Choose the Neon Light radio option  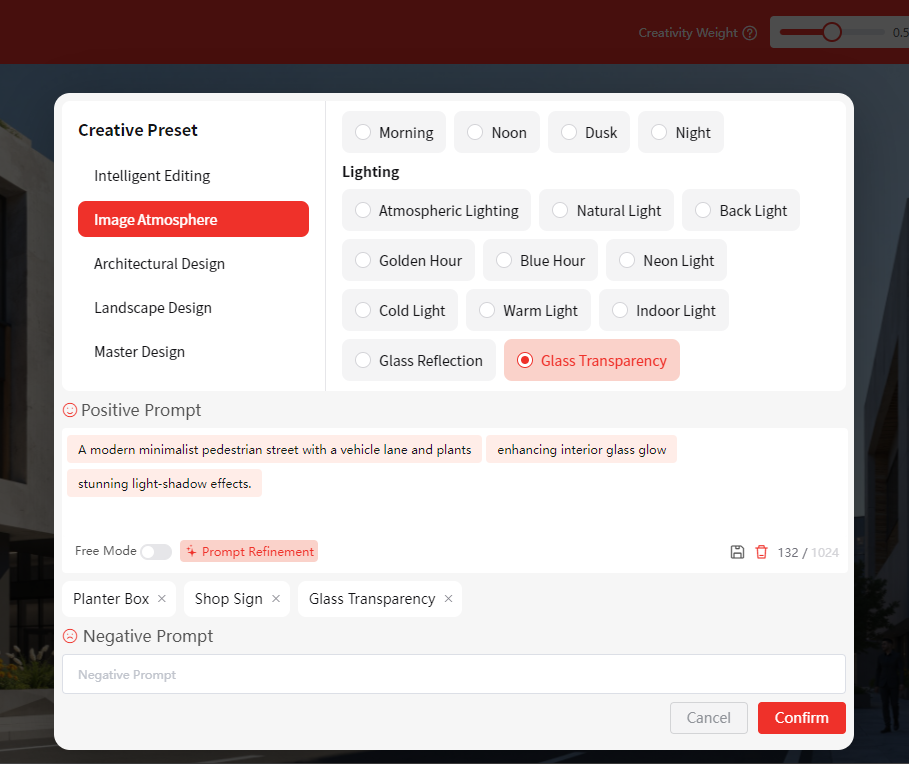coord(627,260)
